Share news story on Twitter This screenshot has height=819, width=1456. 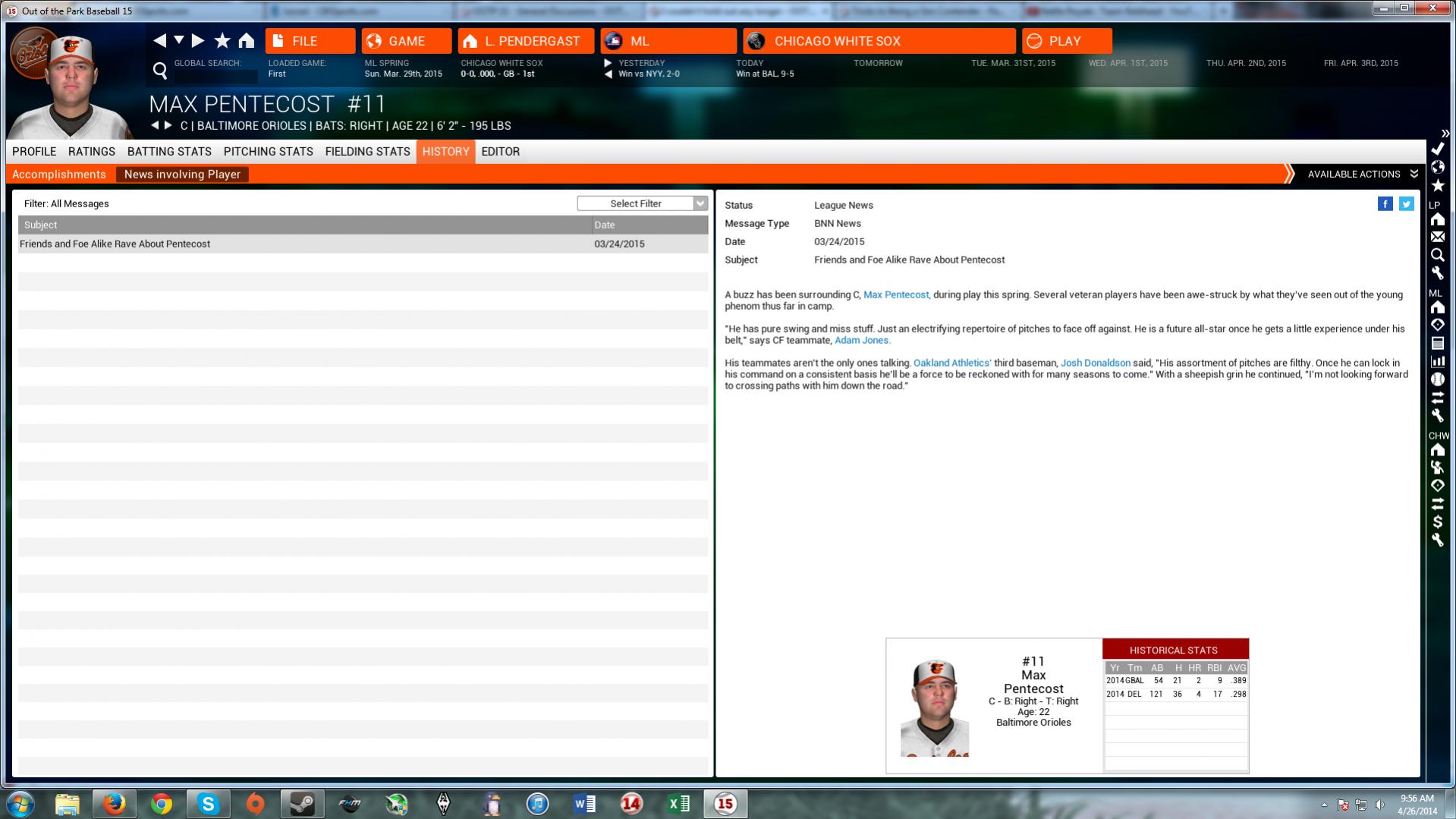pos(1407,203)
